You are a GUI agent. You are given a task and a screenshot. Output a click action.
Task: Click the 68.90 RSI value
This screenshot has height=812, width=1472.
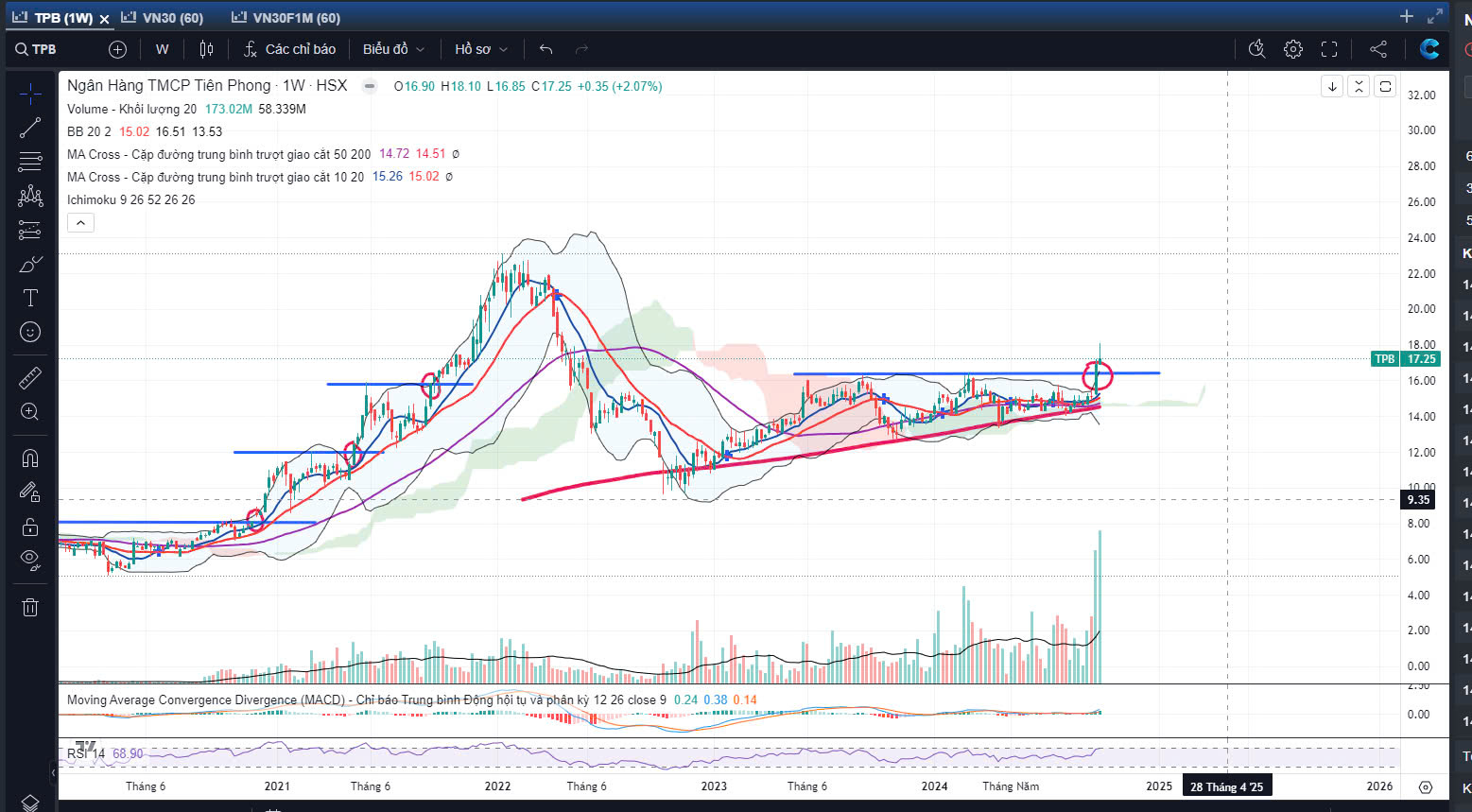pyautogui.click(x=128, y=753)
